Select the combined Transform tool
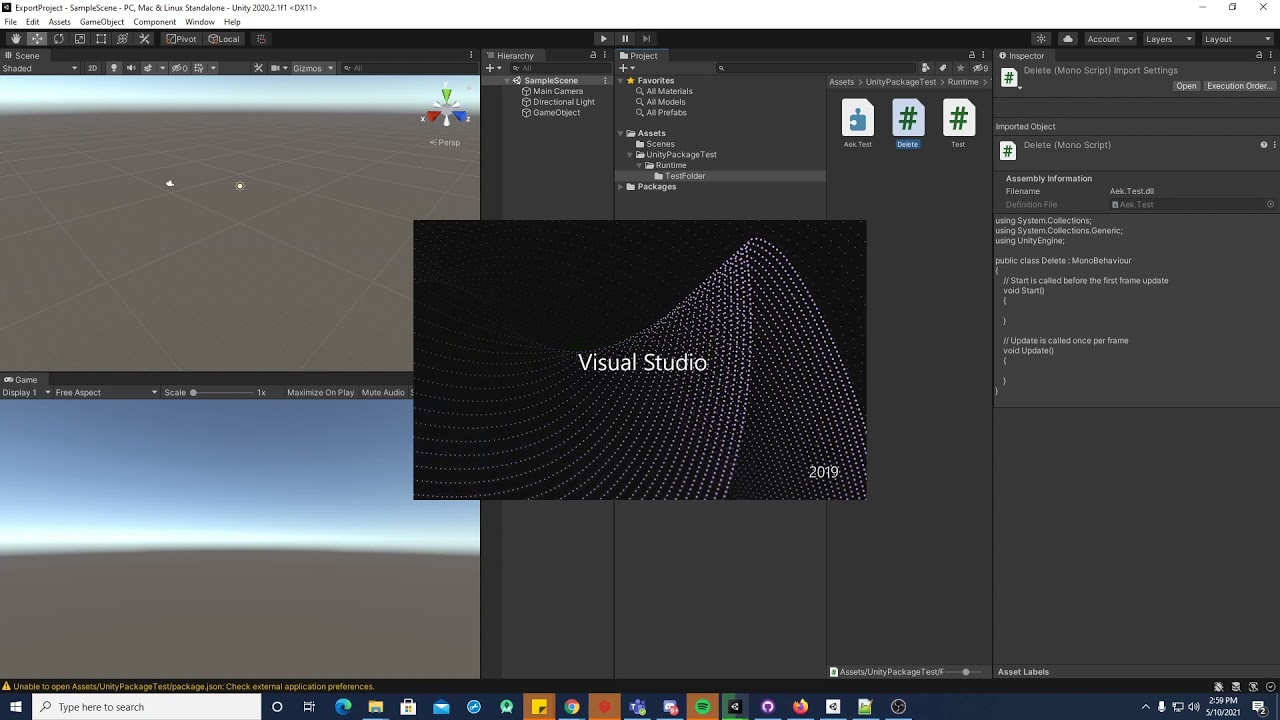 122,39
